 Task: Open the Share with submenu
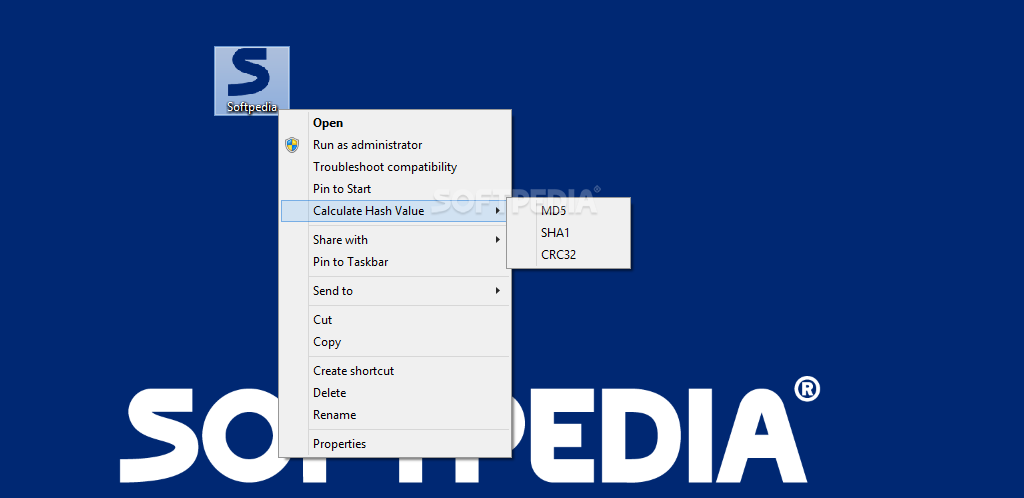point(395,240)
